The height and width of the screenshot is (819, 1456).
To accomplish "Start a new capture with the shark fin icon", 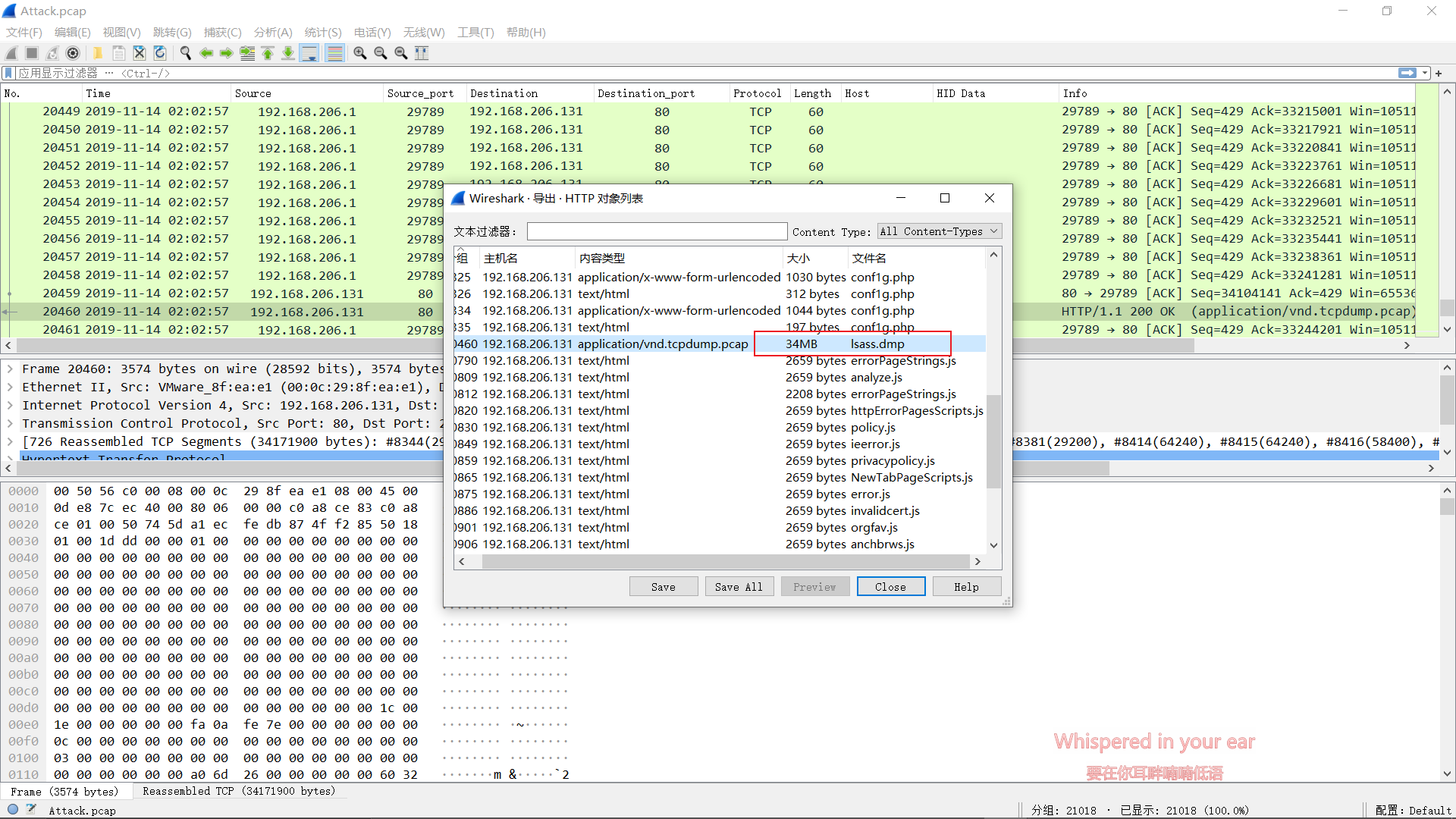I will pyautogui.click(x=11, y=53).
